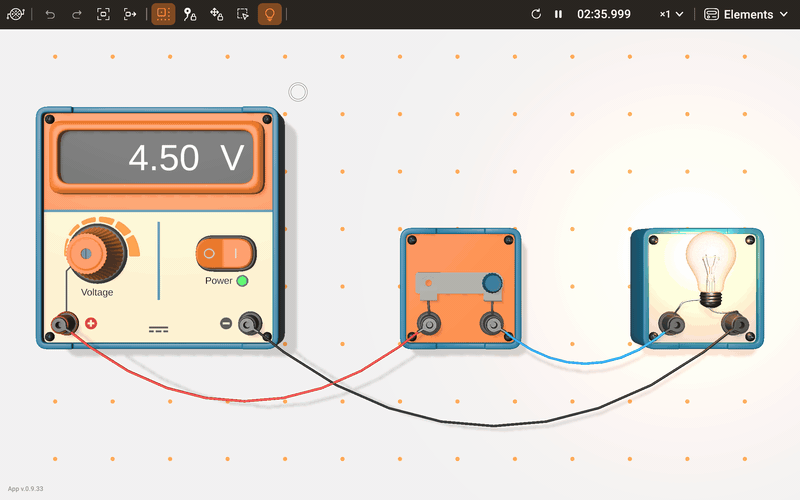Open the x1 speed dropdown
Screen dimensions: 800x500
pos(671,14)
